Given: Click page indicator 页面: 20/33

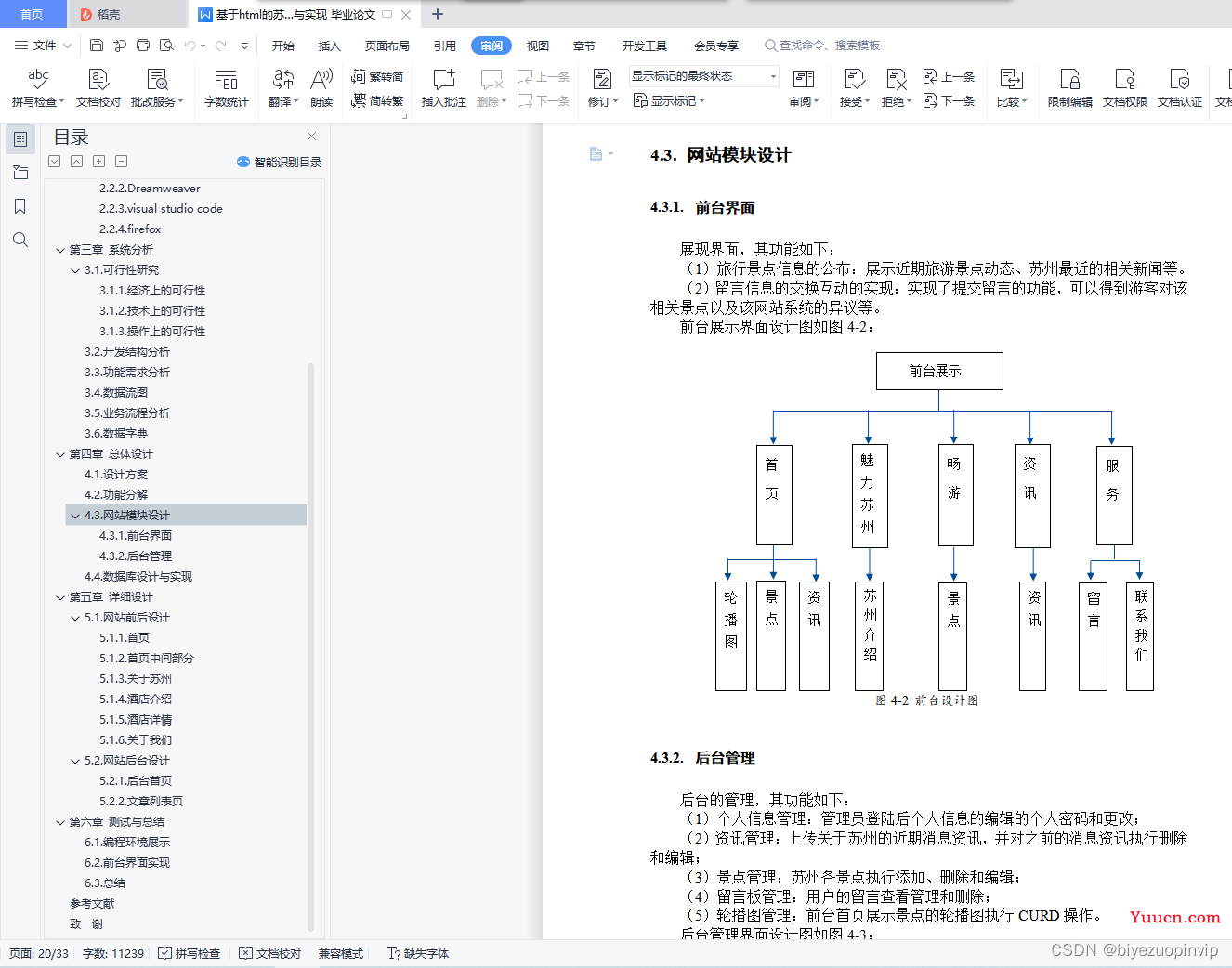Looking at the screenshot, I should [x=39, y=953].
